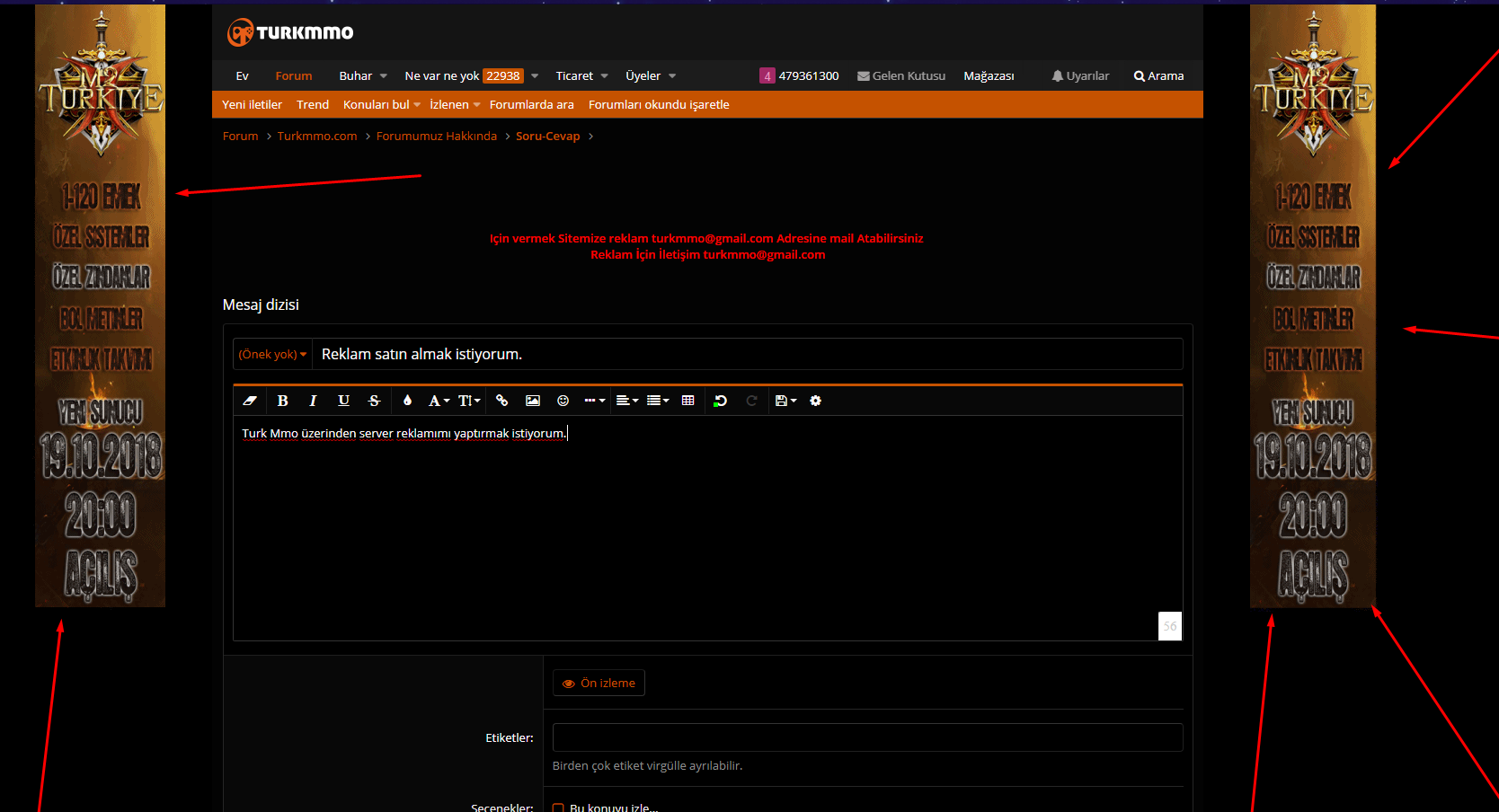Insert a link with the chain icon
This screenshot has width=1499, height=812.
[501, 401]
